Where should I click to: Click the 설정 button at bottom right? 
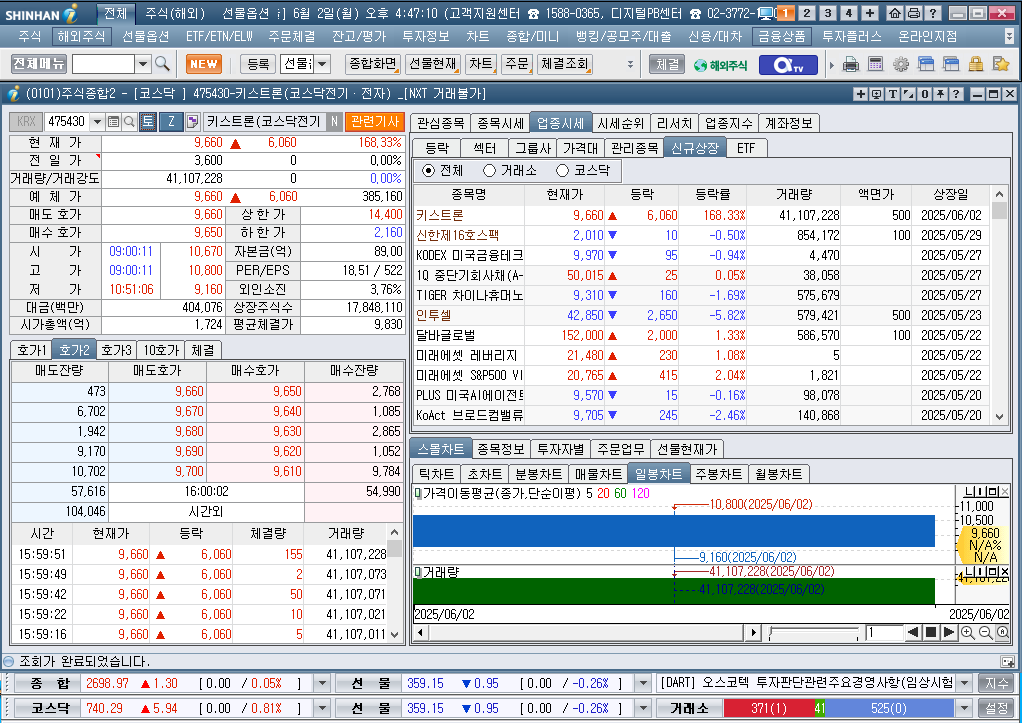(x=997, y=708)
